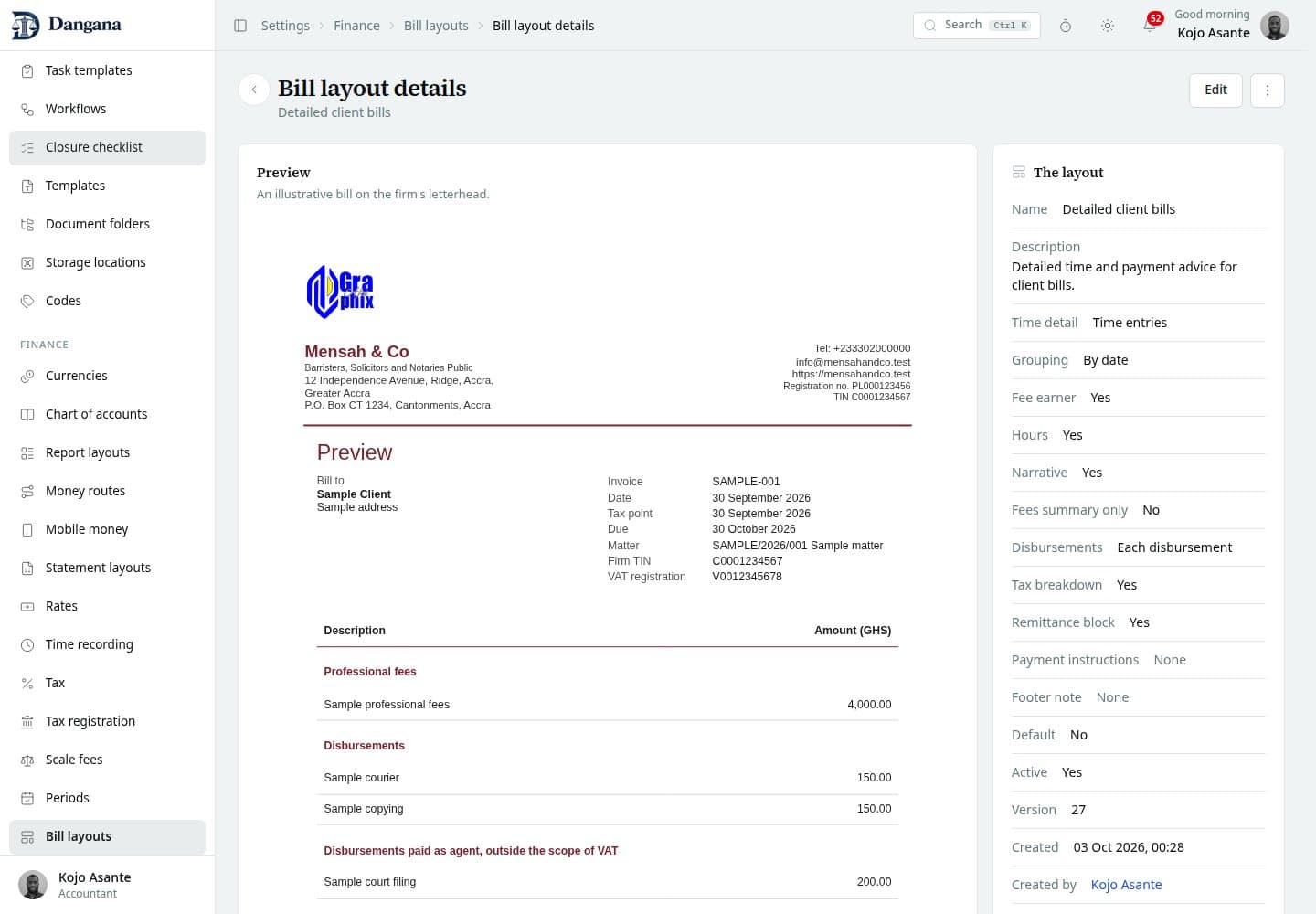
Task: Go back using the chevron button
Action: tap(254, 90)
